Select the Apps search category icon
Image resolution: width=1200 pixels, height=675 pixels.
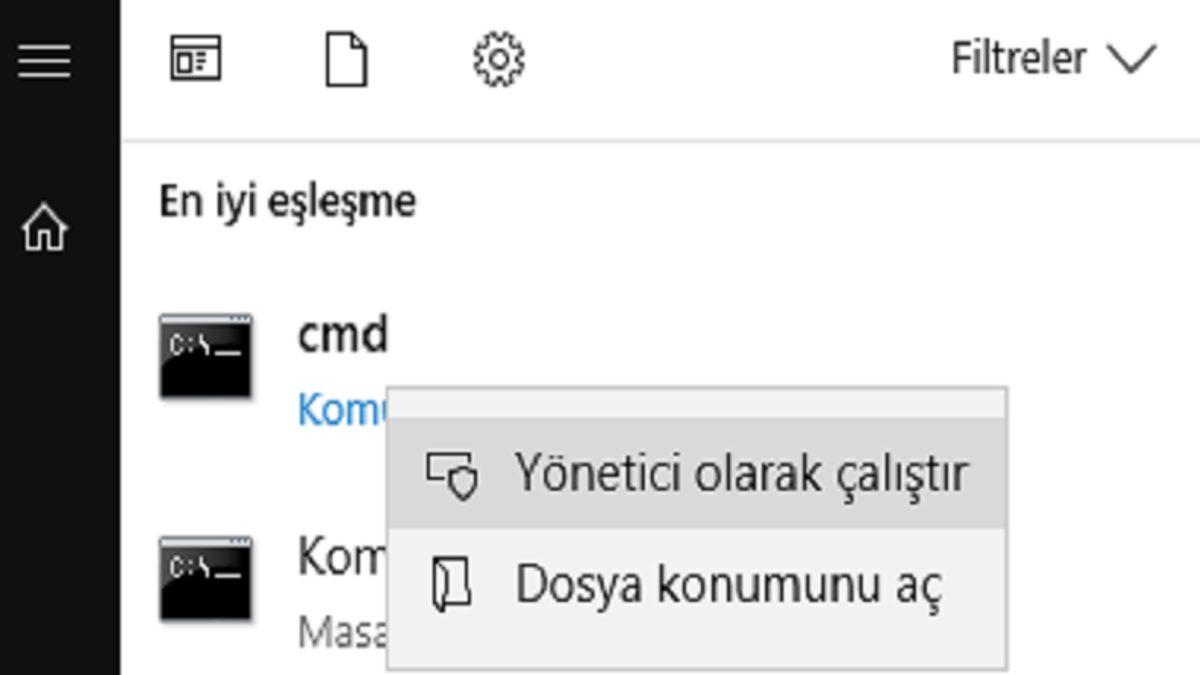coord(193,57)
